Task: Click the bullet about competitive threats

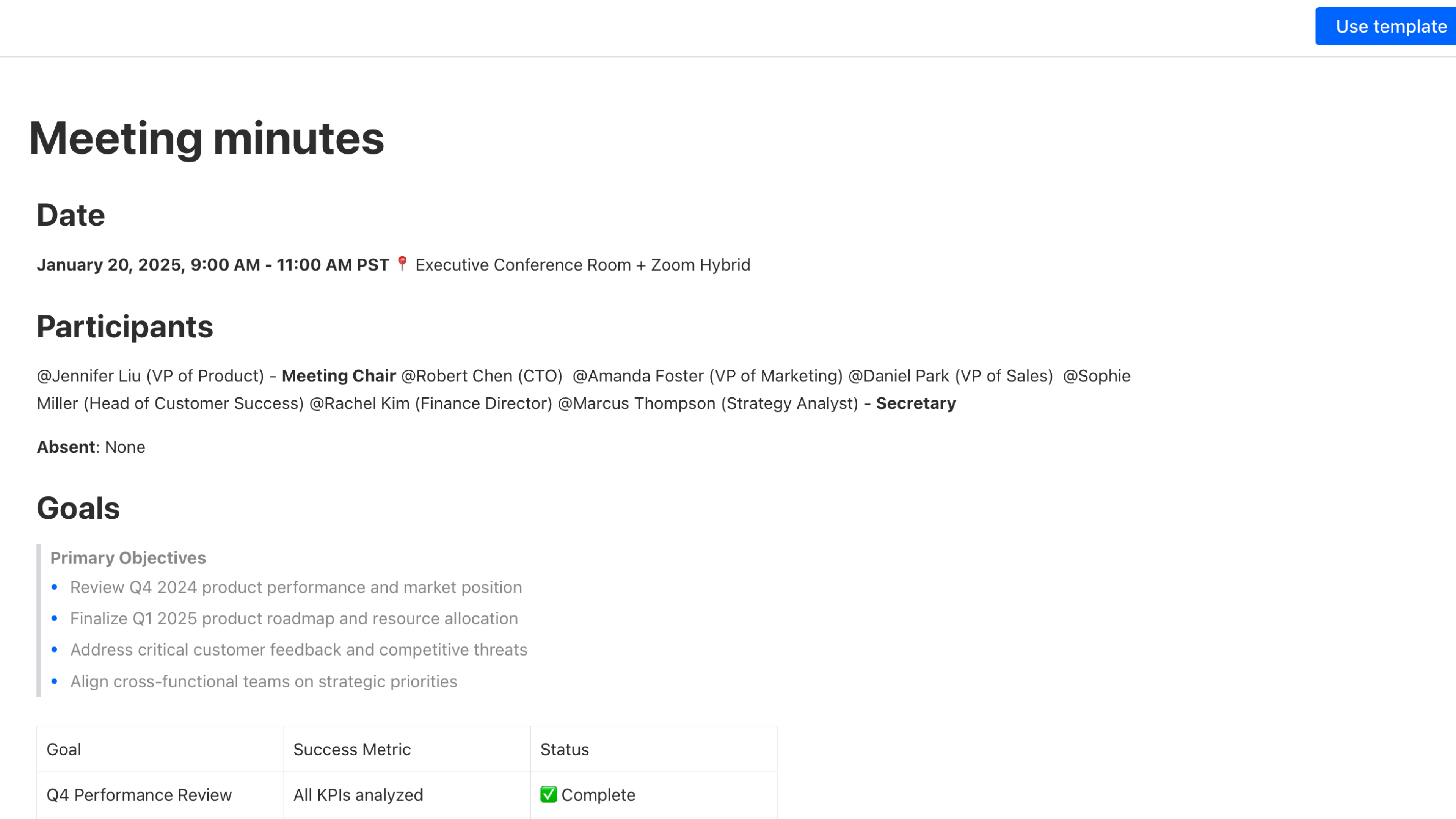Action: 298,650
